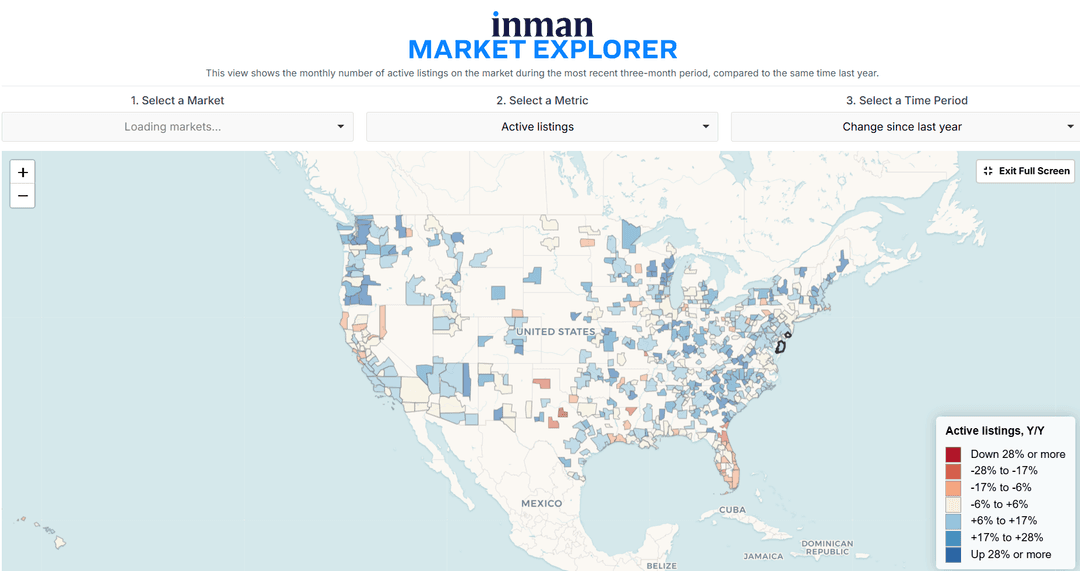Click the Exit Full Screen button
The image size is (1080, 571).
point(1026,171)
